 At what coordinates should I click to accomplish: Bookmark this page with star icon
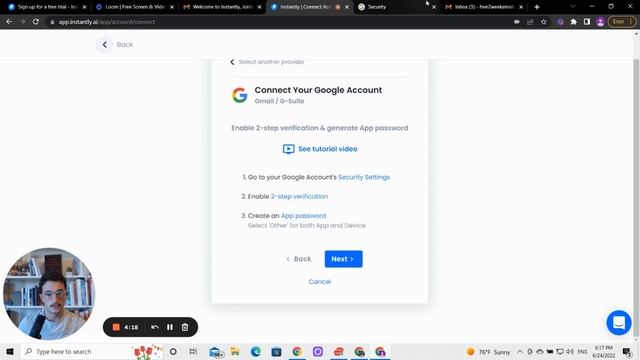[544, 22]
